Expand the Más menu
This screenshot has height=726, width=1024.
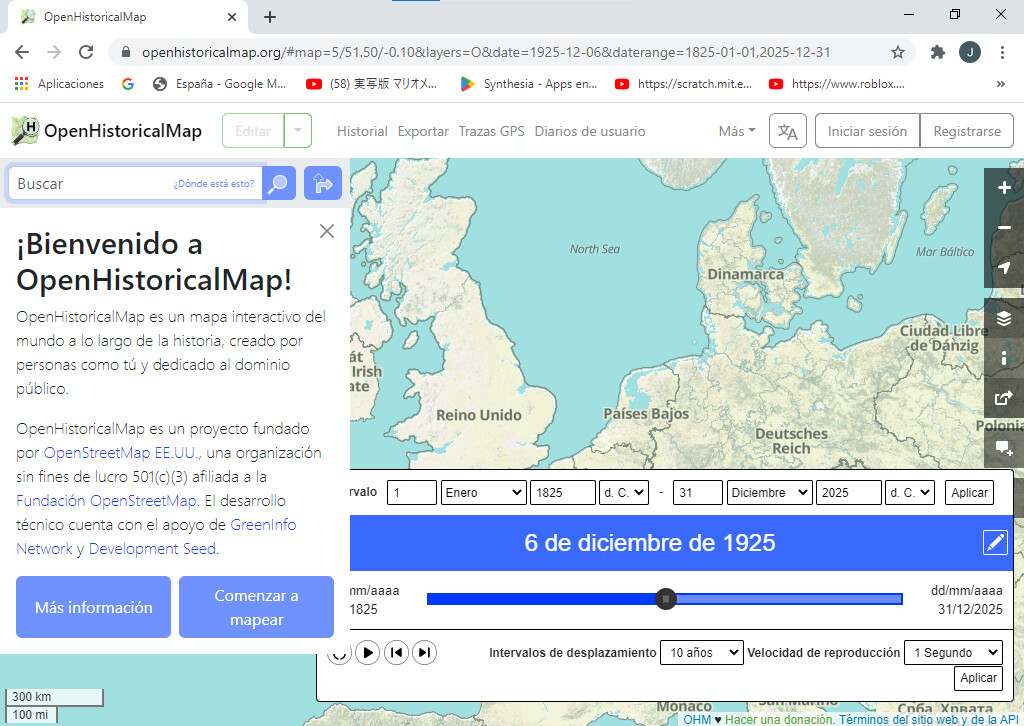(x=736, y=130)
